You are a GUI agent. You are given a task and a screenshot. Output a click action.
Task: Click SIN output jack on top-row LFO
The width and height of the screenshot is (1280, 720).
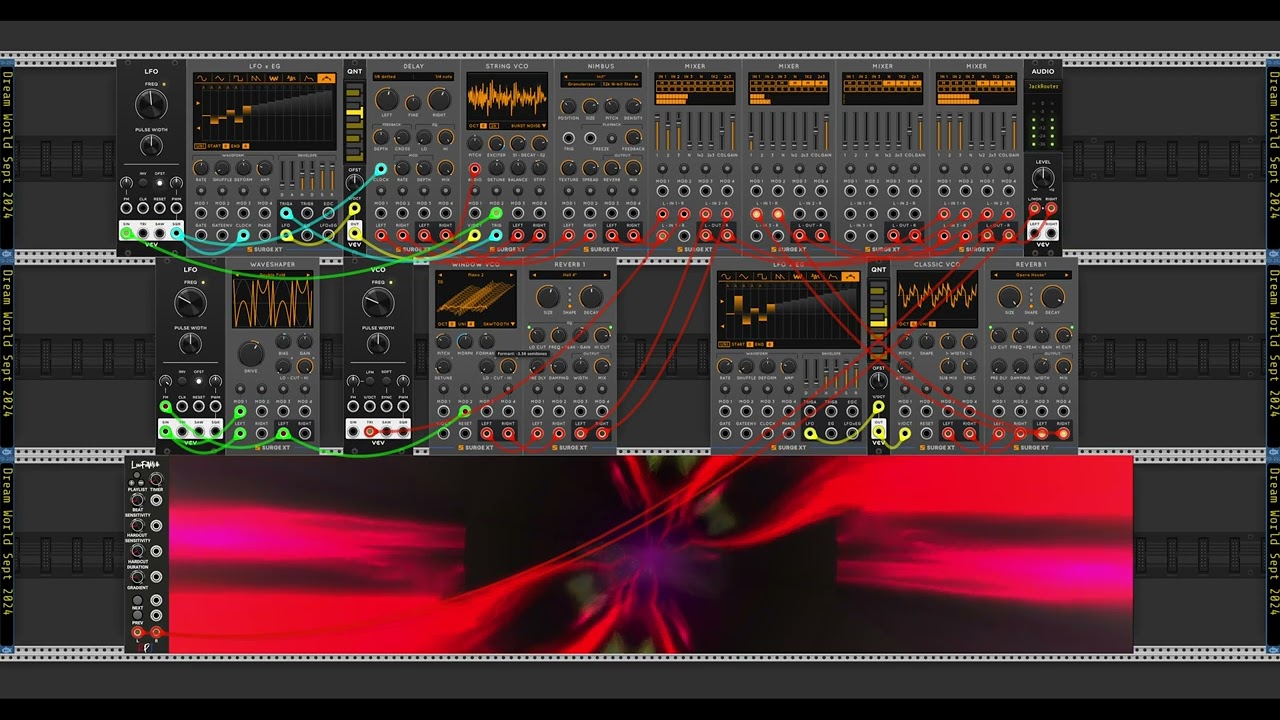(x=126, y=234)
